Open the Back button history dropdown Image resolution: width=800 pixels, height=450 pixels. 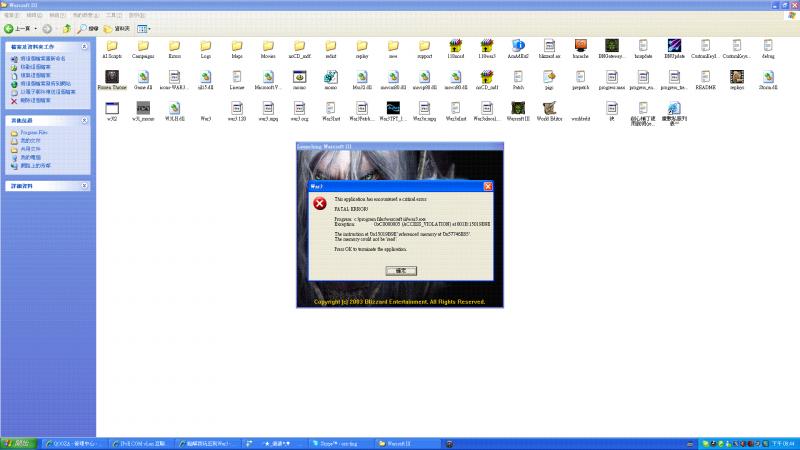coord(36,29)
